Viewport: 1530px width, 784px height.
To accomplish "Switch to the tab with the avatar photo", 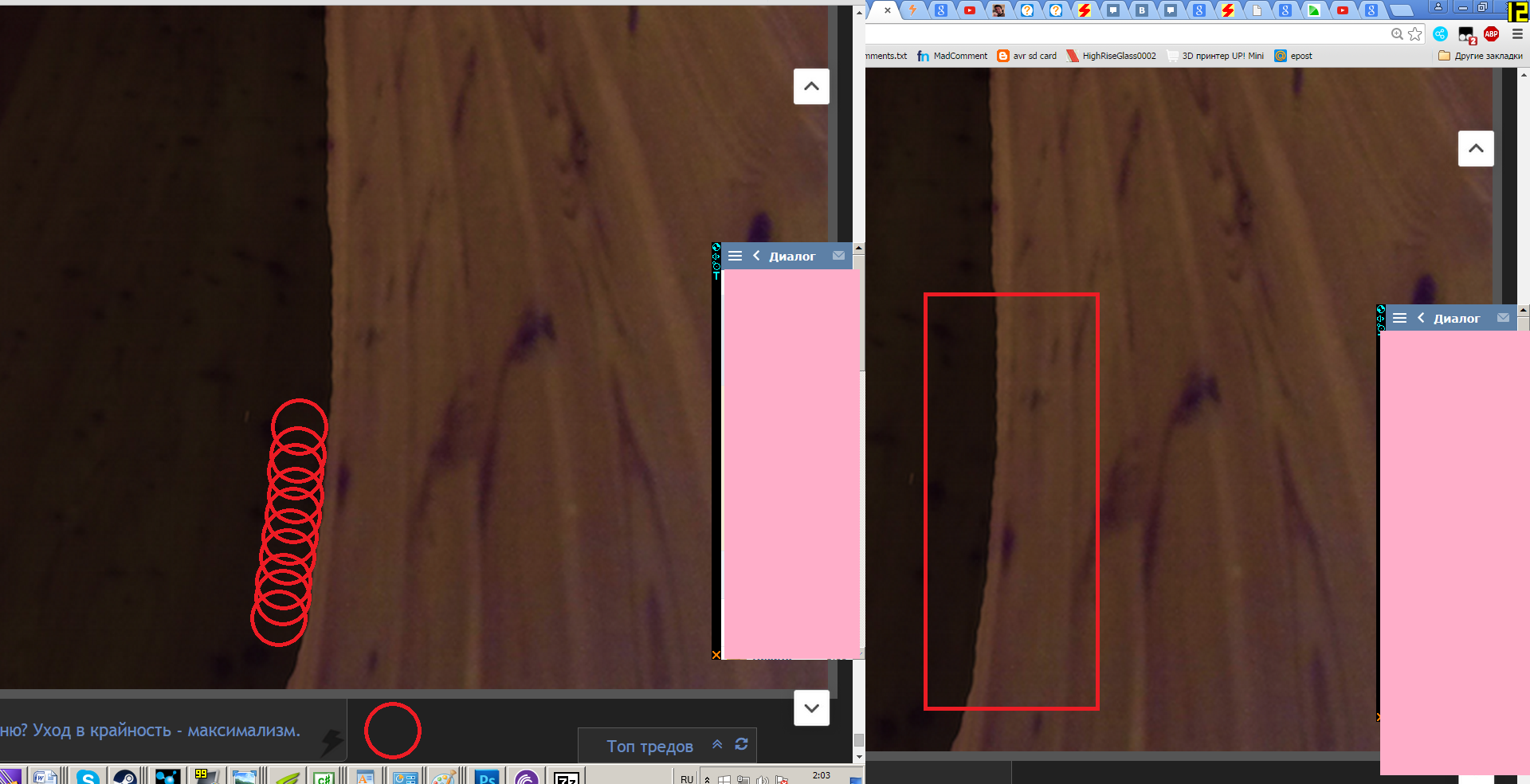I will click(998, 10).
